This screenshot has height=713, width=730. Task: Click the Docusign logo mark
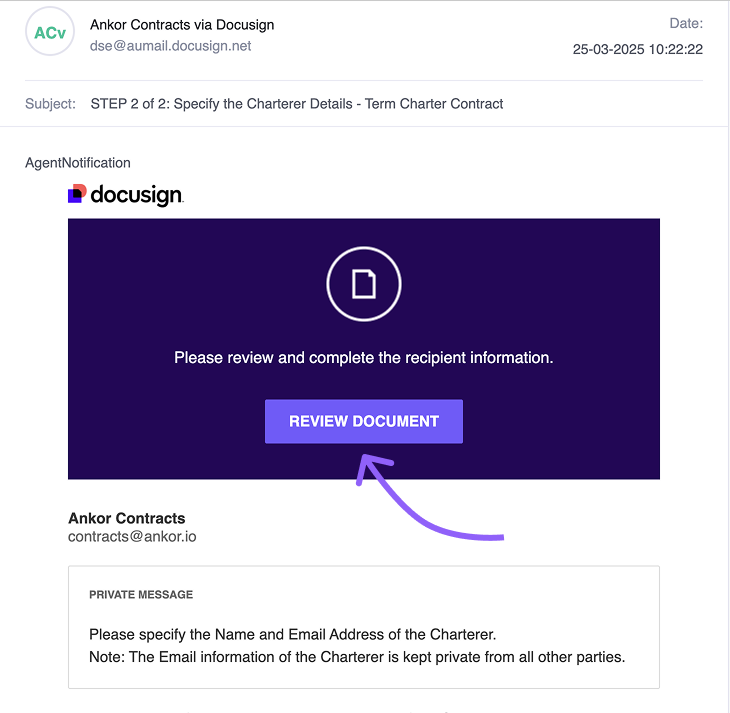77,194
